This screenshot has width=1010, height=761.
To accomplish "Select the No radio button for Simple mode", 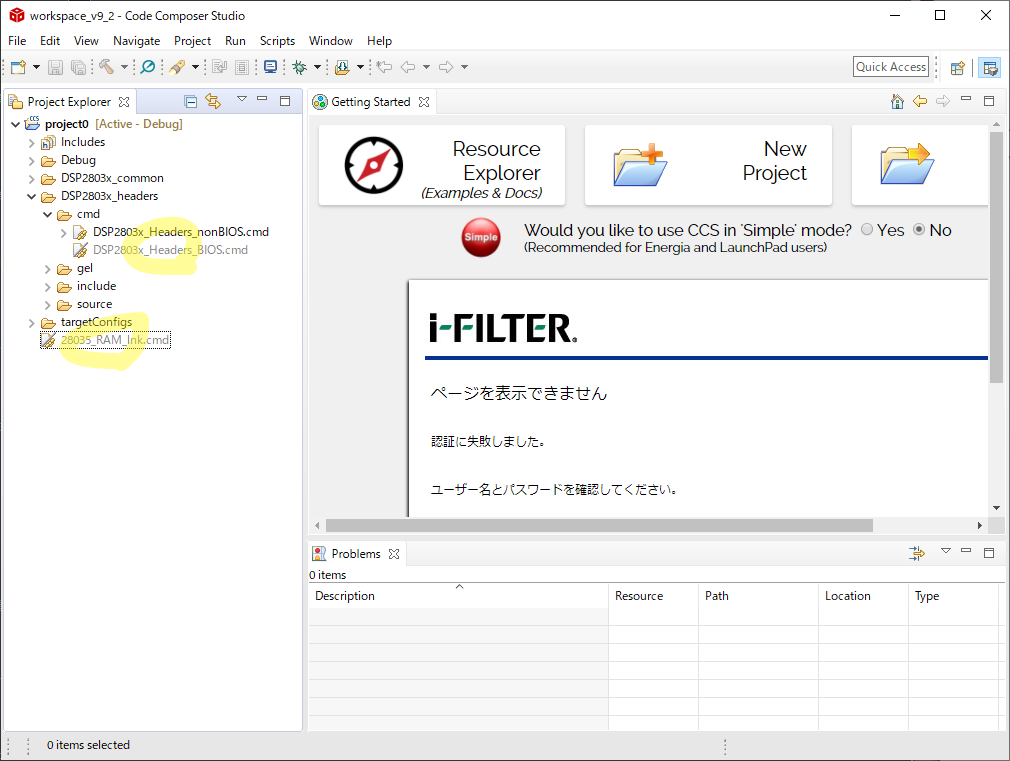I will coord(920,230).
